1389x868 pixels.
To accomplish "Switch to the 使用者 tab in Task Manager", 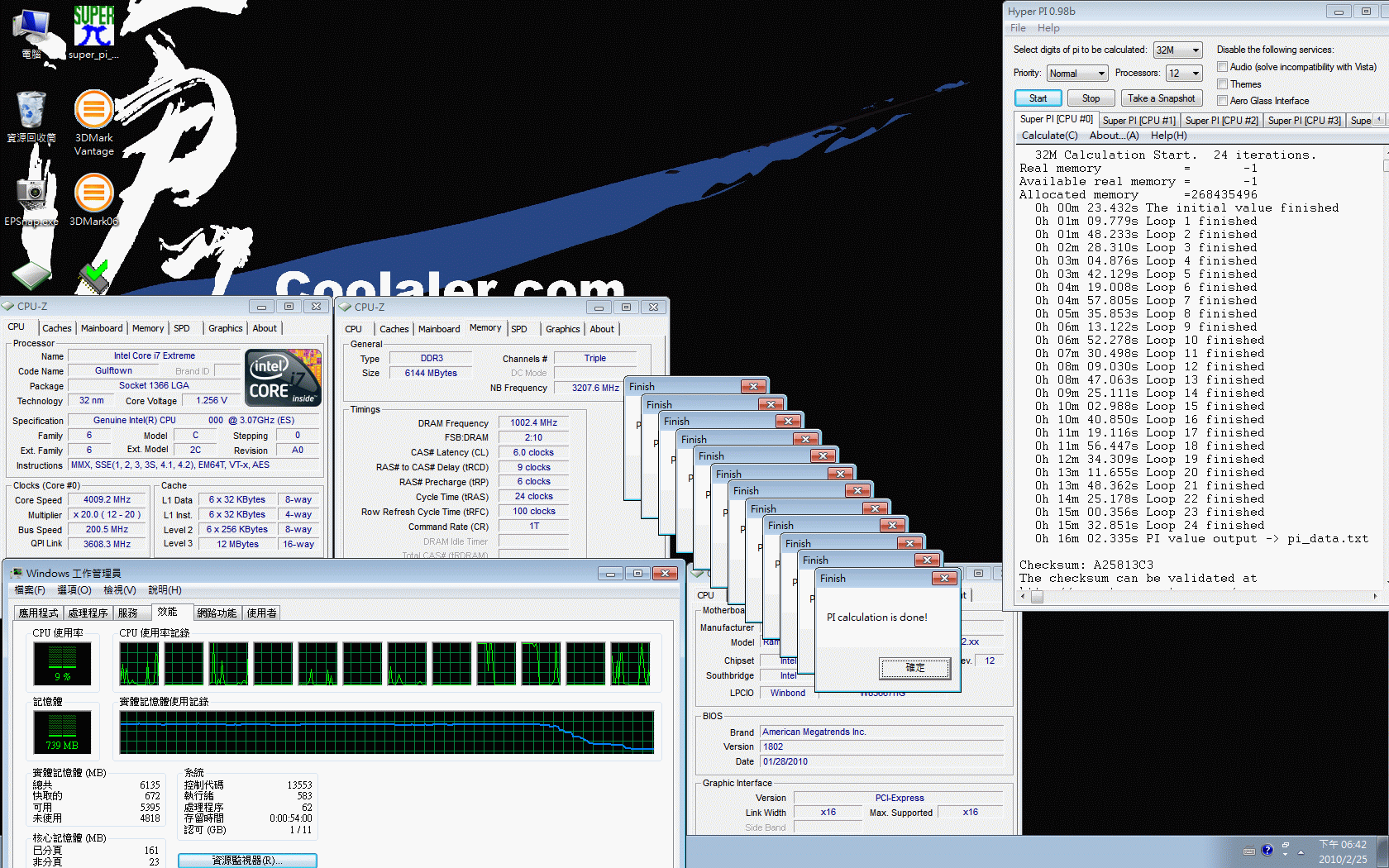I will click(262, 613).
